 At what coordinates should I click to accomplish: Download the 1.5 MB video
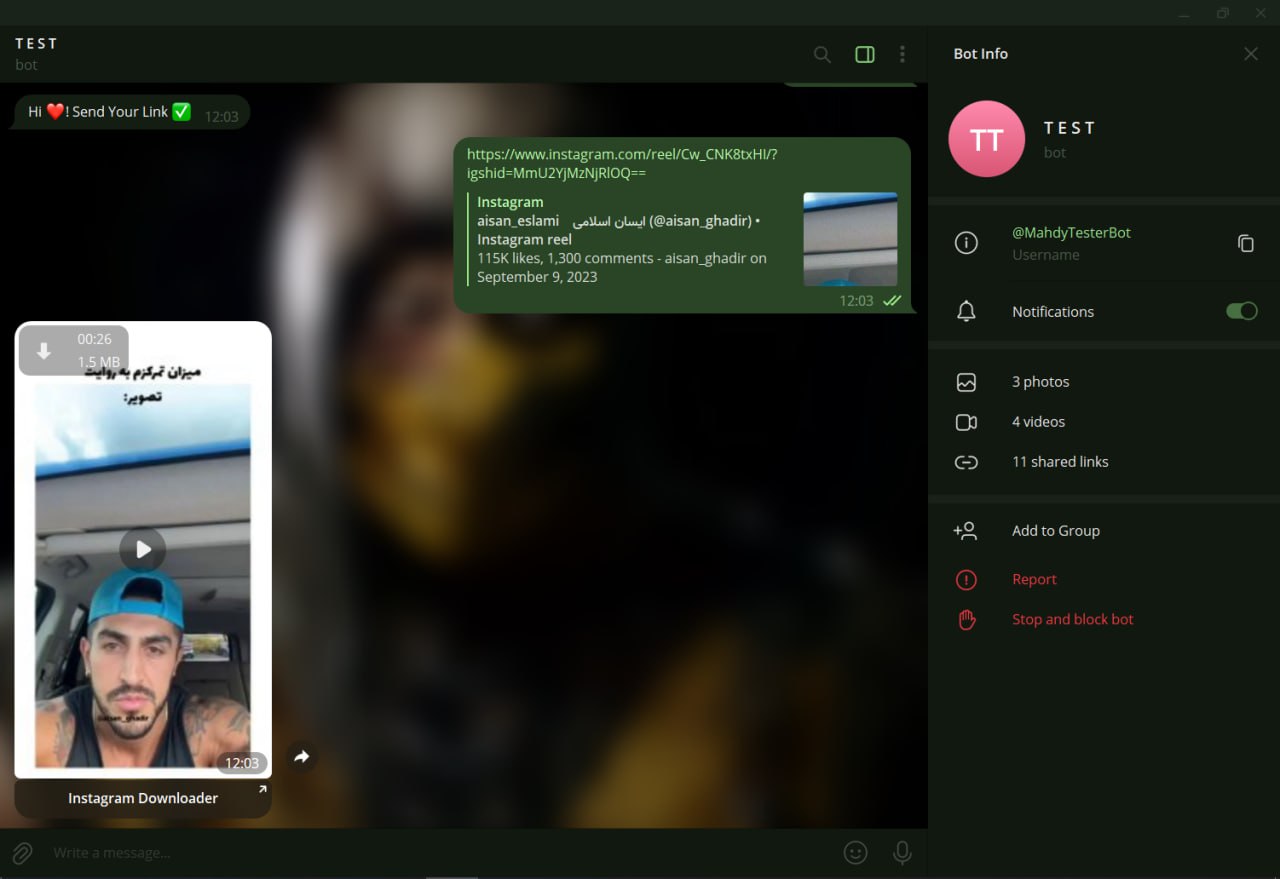click(x=44, y=351)
